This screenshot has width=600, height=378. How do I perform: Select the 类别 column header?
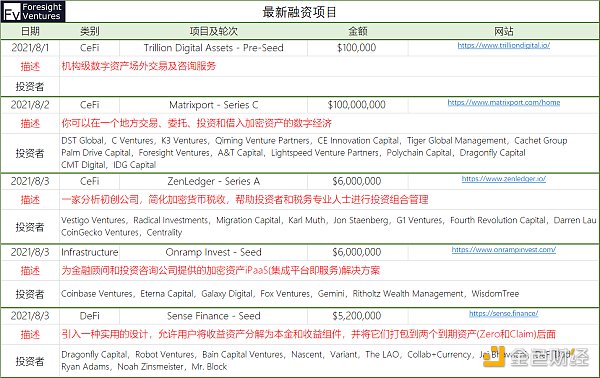pos(90,31)
